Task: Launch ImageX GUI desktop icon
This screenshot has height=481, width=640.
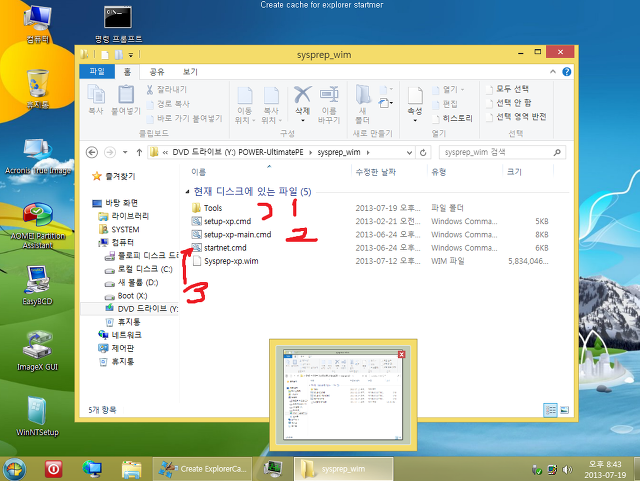Action: (38, 350)
